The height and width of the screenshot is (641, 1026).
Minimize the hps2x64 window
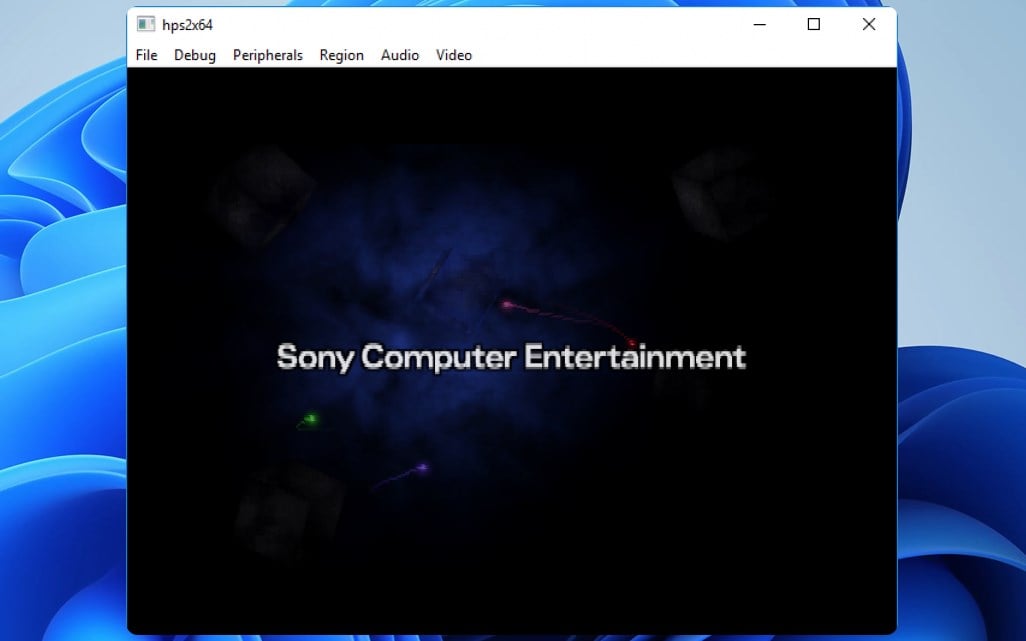coord(760,24)
